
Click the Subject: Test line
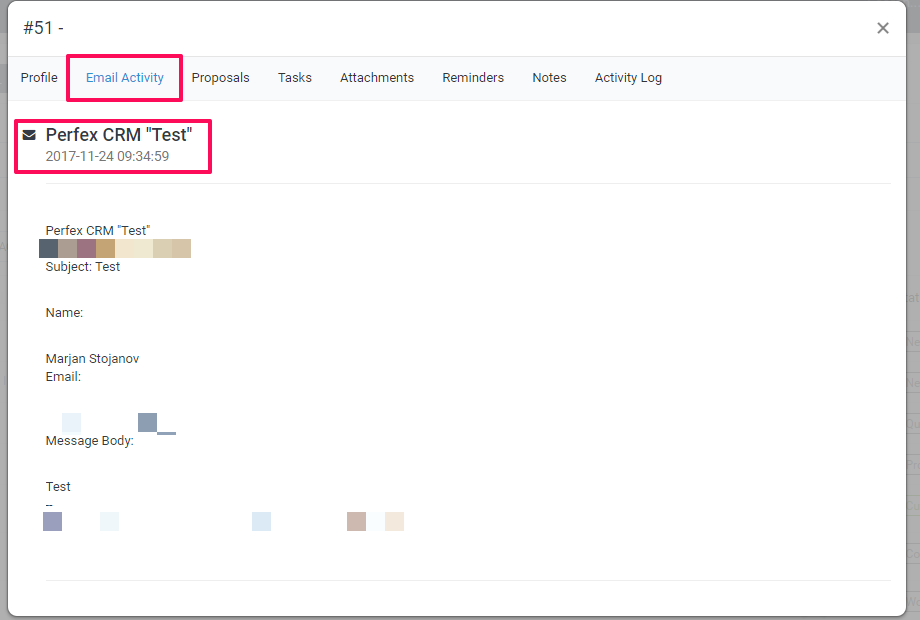[x=83, y=267]
